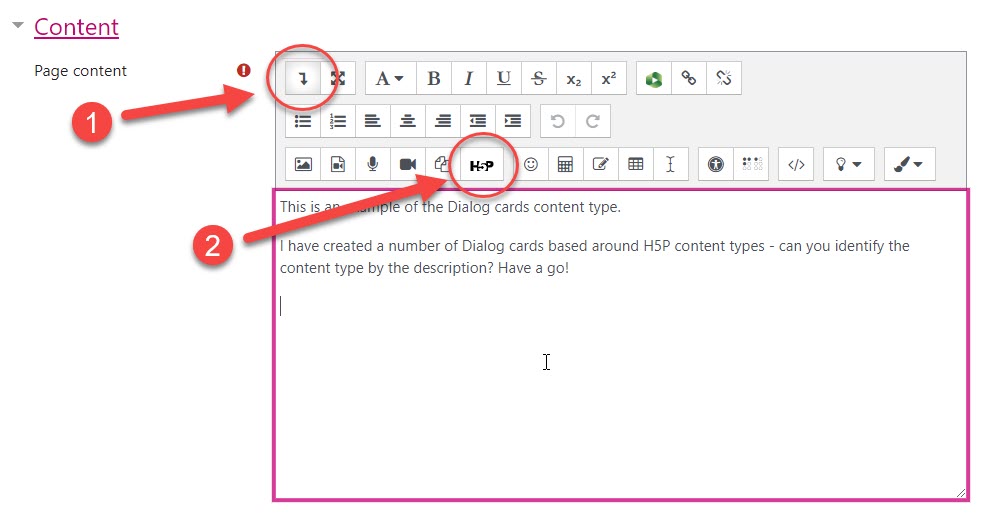This screenshot has height=514, width=986.
Task: Remove link with the unlink icon
Action: pos(724,79)
